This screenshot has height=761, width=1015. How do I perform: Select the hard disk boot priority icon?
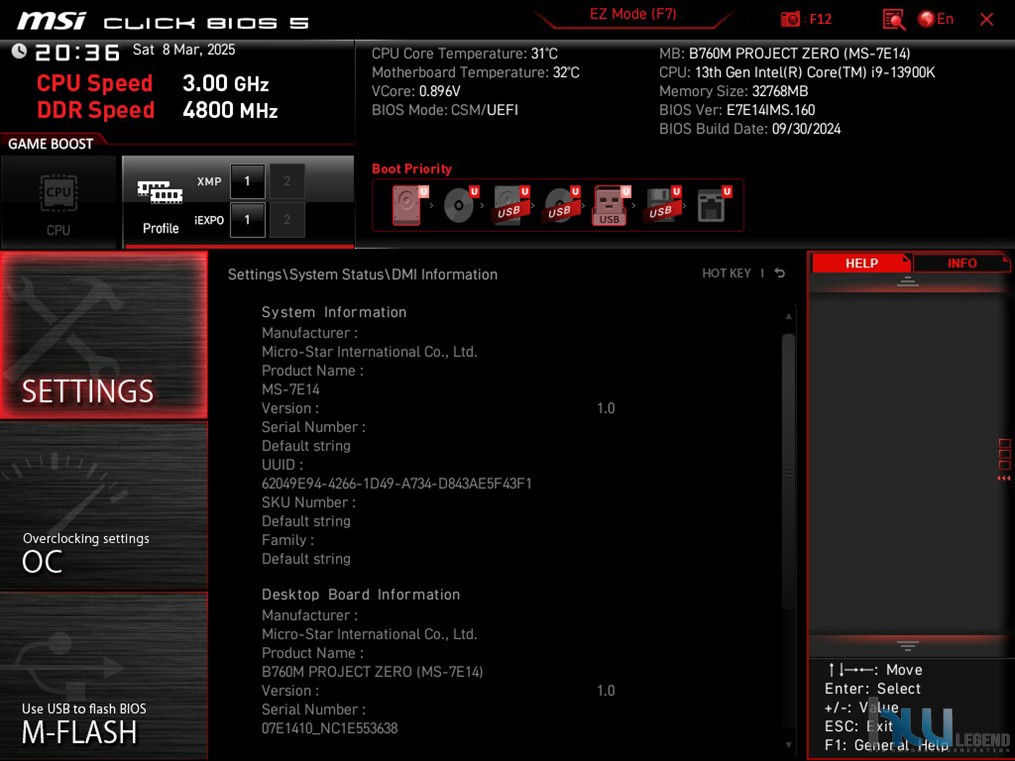(408, 205)
